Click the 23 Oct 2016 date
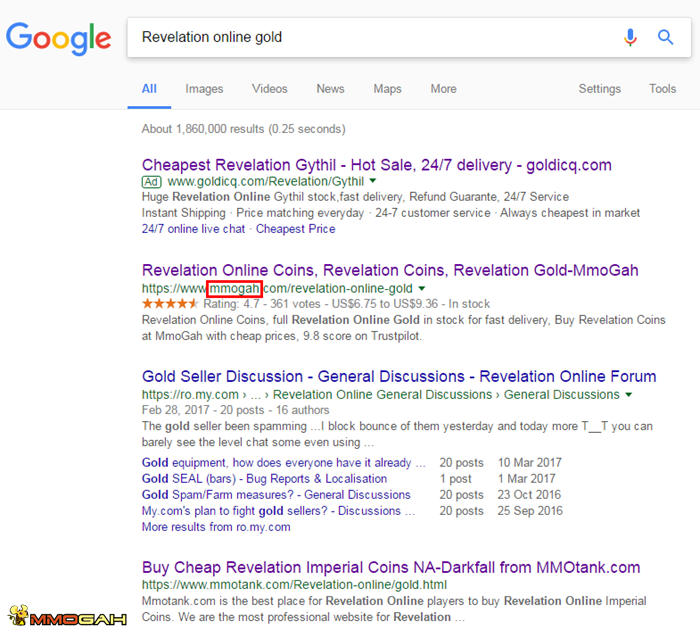Screen dimensions: 700x638 [x=529, y=495]
